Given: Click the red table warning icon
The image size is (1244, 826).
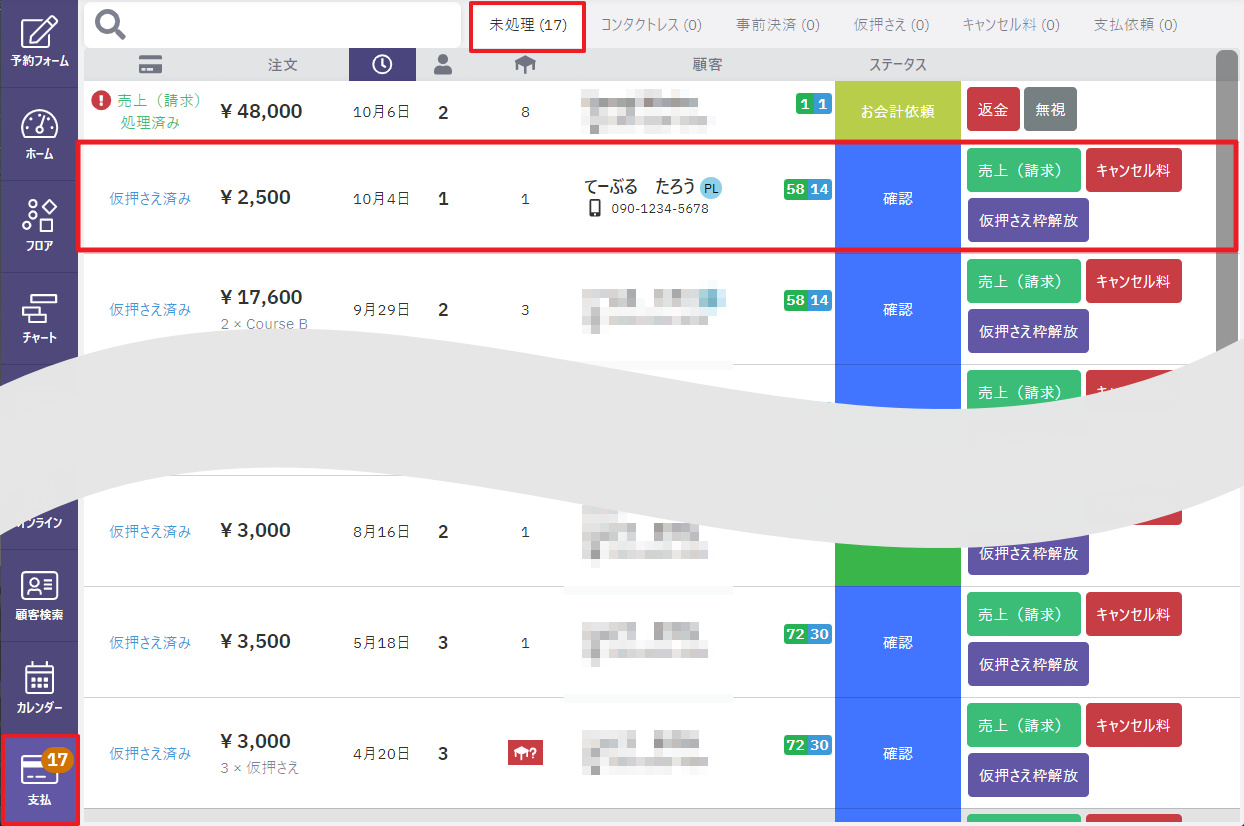Looking at the screenshot, I should (525, 753).
